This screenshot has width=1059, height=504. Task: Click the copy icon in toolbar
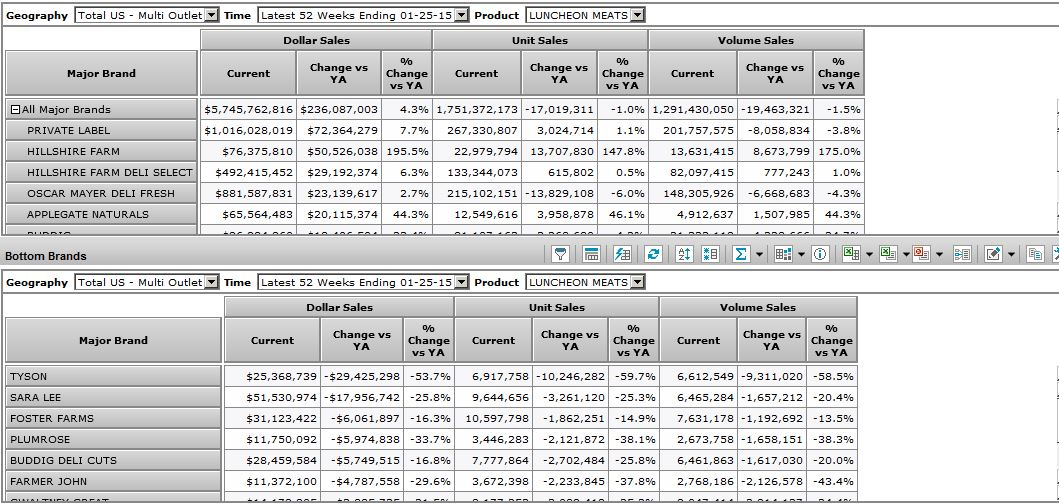pyautogui.click(x=1035, y=255)
